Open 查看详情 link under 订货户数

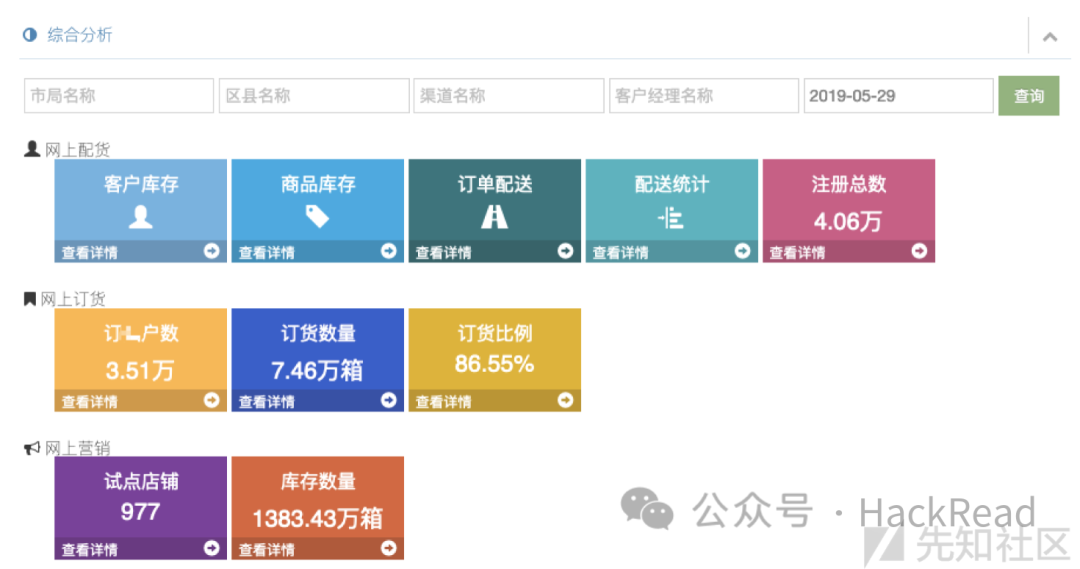[x=90, y=402]
